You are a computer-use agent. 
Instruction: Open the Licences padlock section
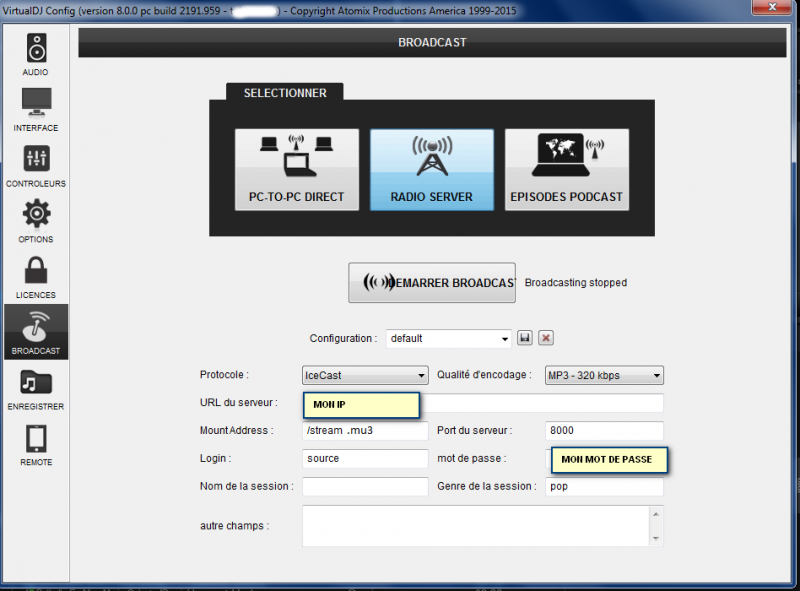(36, 277)
